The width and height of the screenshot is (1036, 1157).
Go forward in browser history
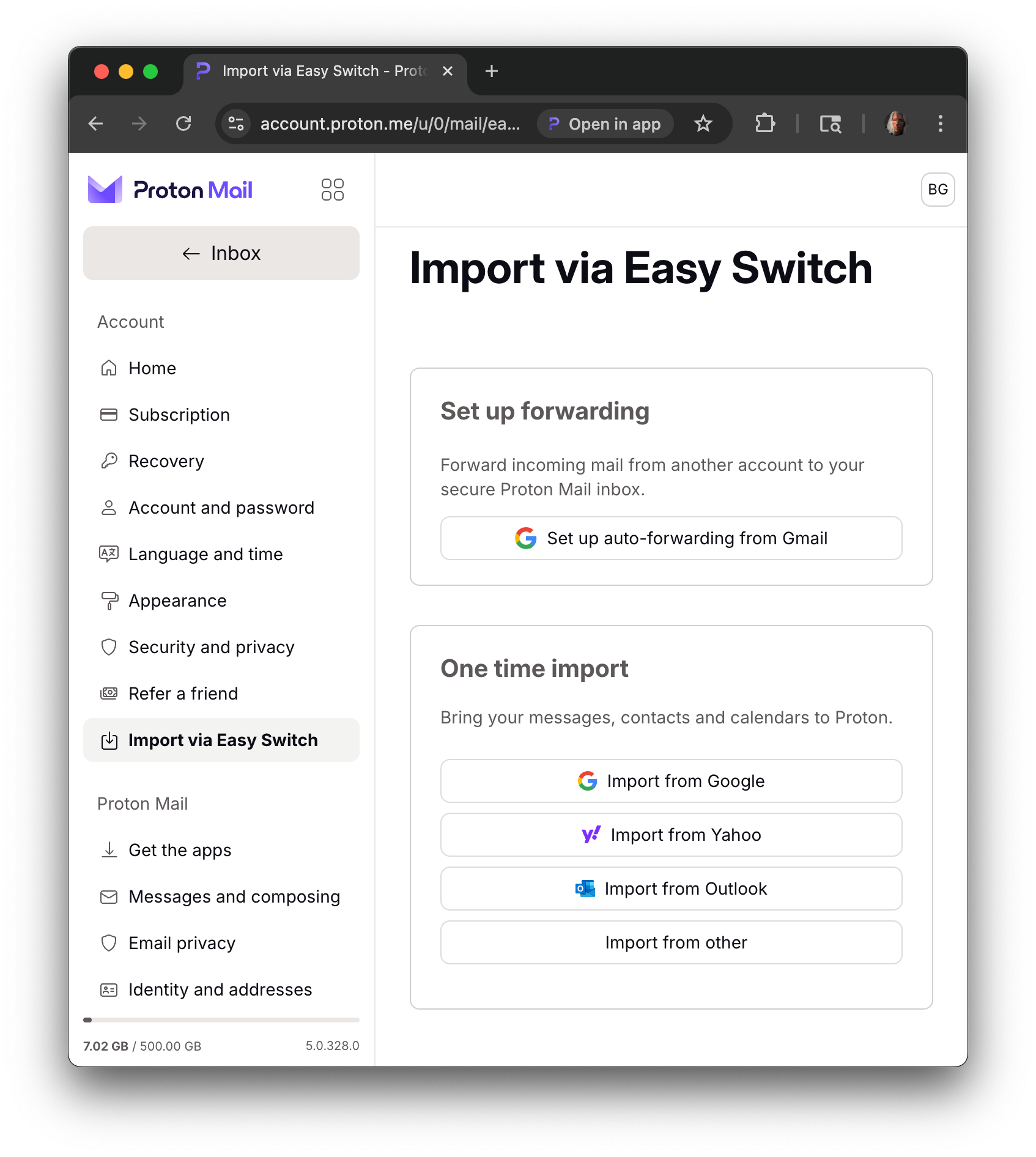pyautogui.click(x=139, y=124)
